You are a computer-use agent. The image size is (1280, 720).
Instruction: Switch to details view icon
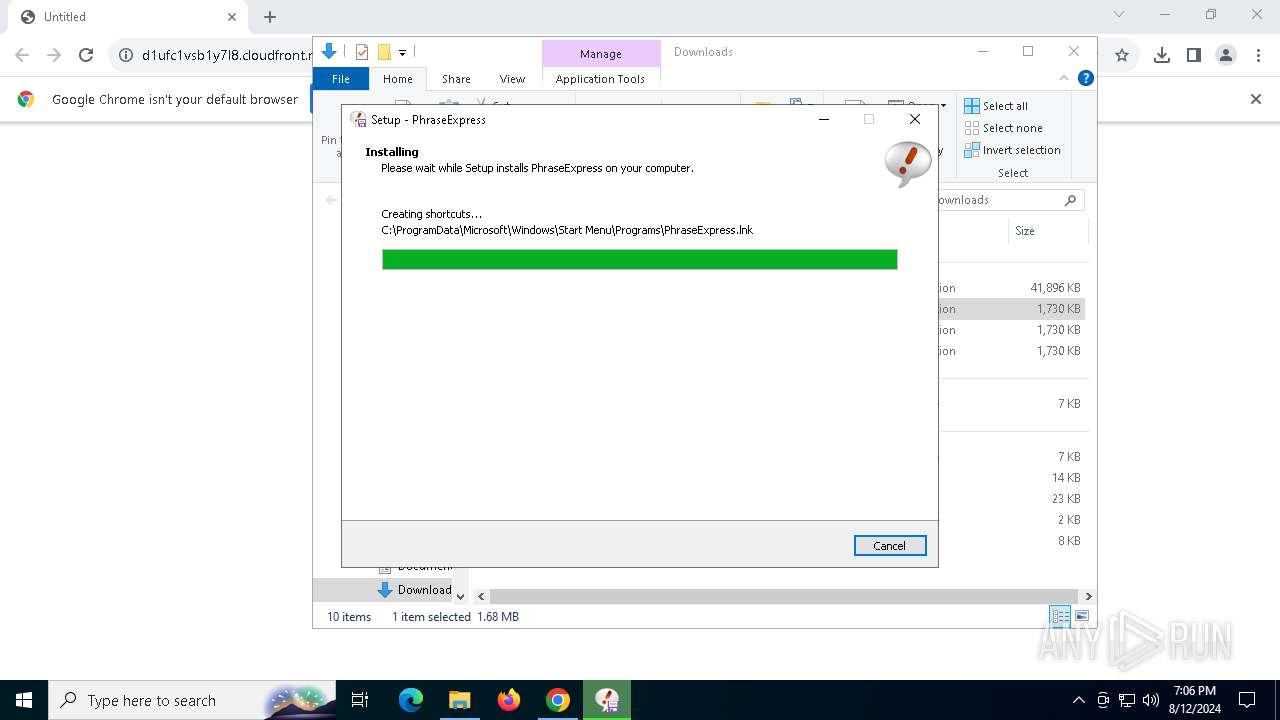point(1060,617)
